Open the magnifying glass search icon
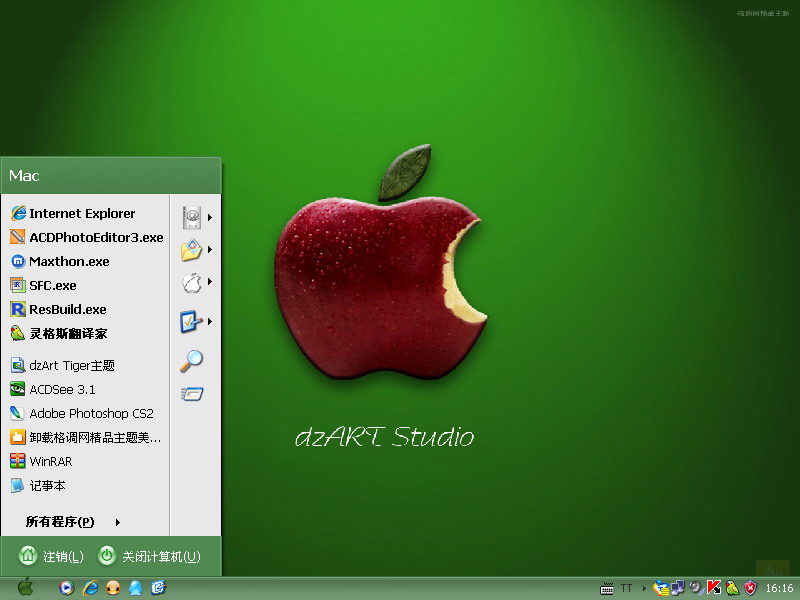800x600 pixels. pos(191,361)
